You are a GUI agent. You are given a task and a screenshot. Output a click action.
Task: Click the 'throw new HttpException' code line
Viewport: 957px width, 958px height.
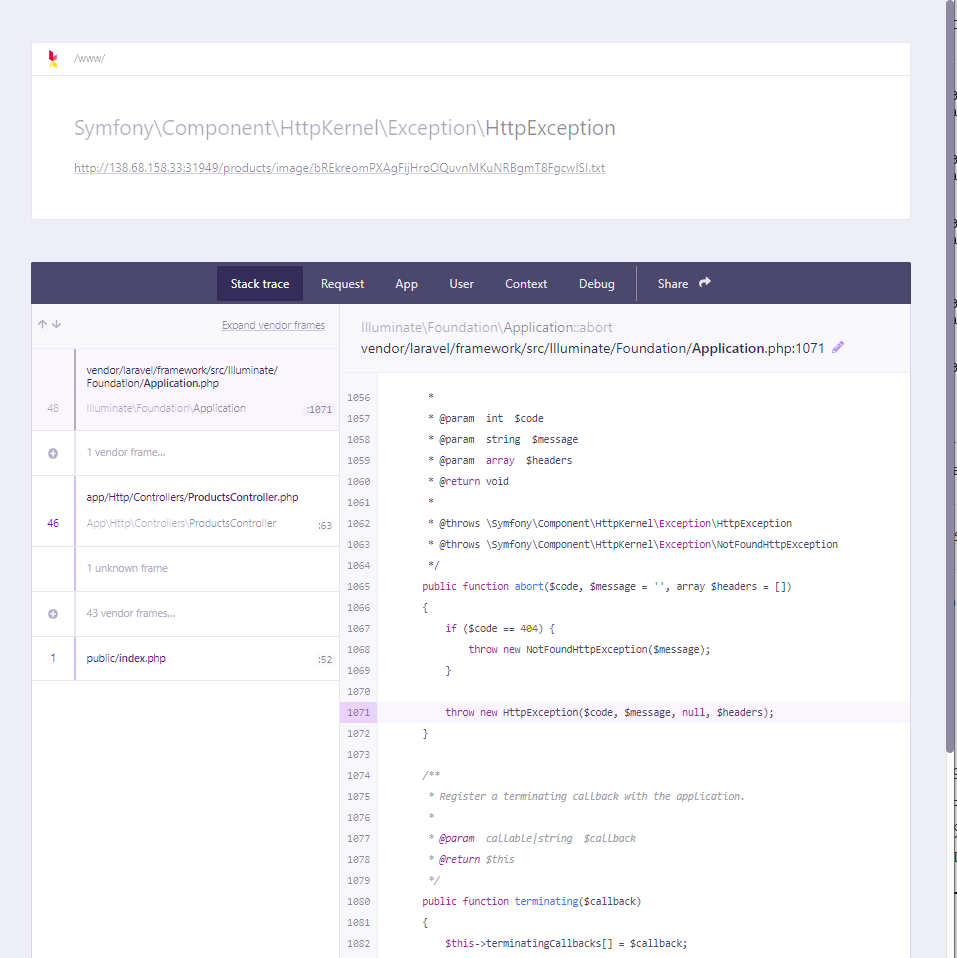pyautogui.click(x=609, y=712)
